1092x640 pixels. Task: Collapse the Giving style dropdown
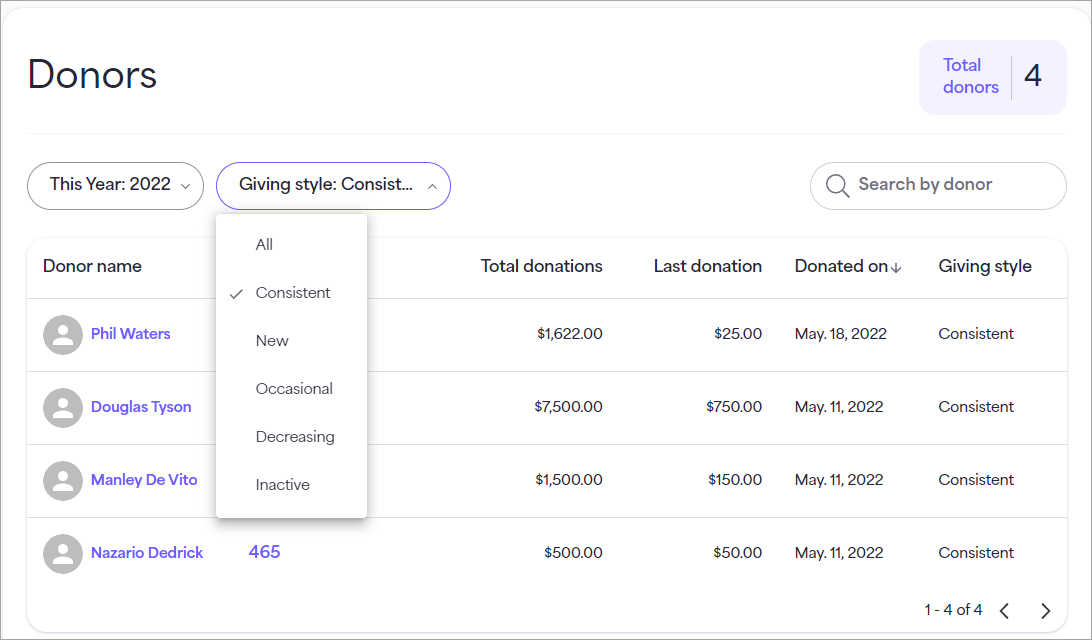(x=334, y=186)
